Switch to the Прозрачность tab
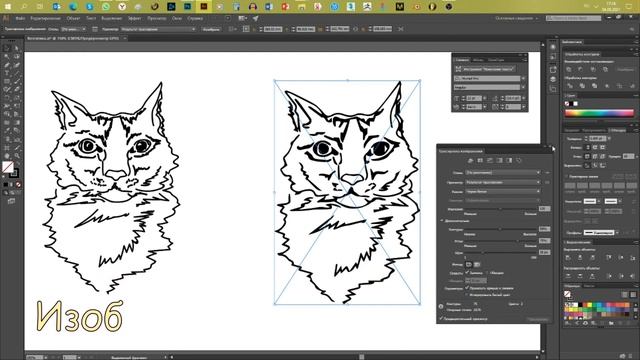The height and width of the screenshot is (360, 640). point(594,130)
